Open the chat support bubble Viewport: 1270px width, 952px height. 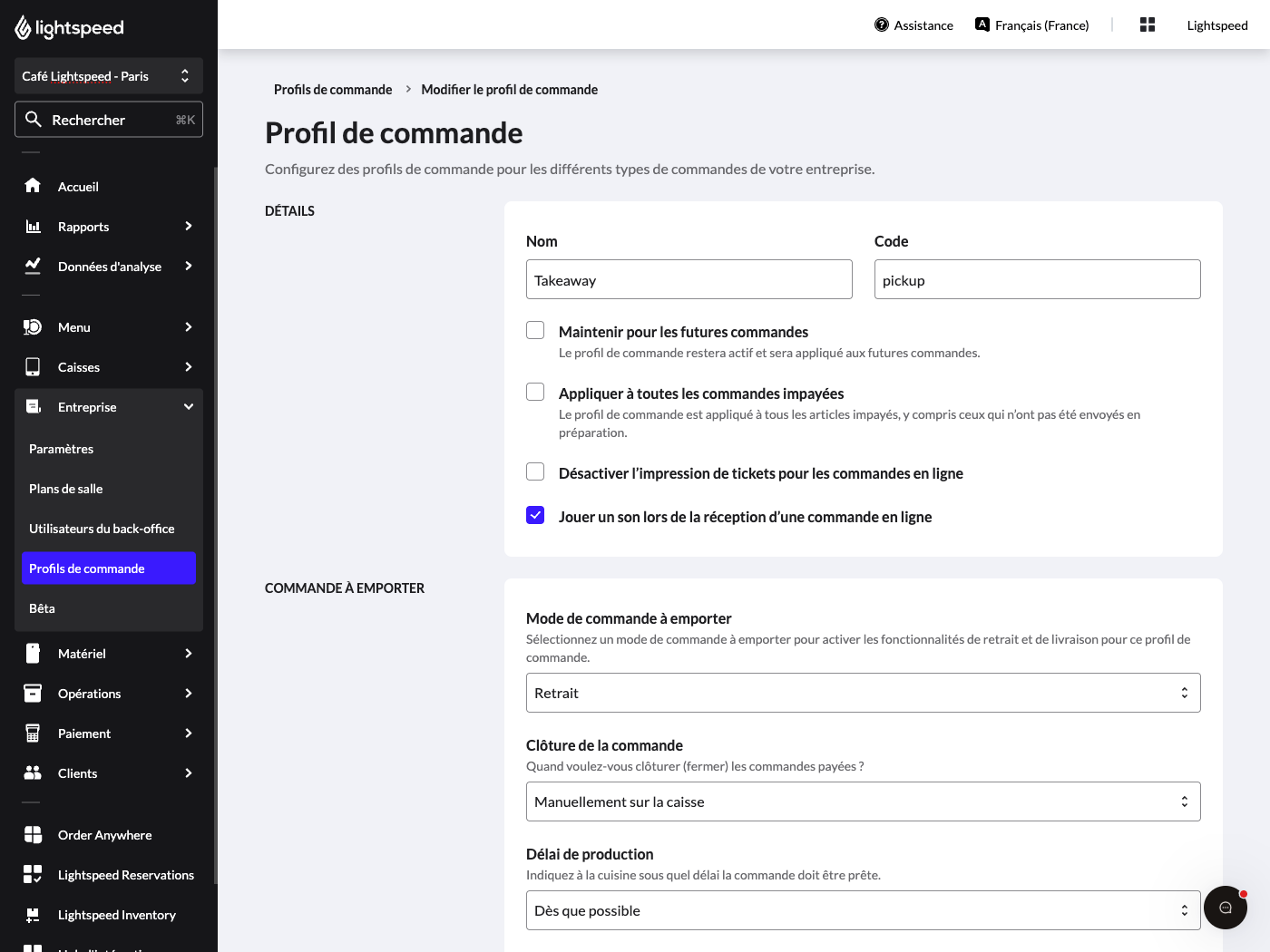pos(1226,908)
